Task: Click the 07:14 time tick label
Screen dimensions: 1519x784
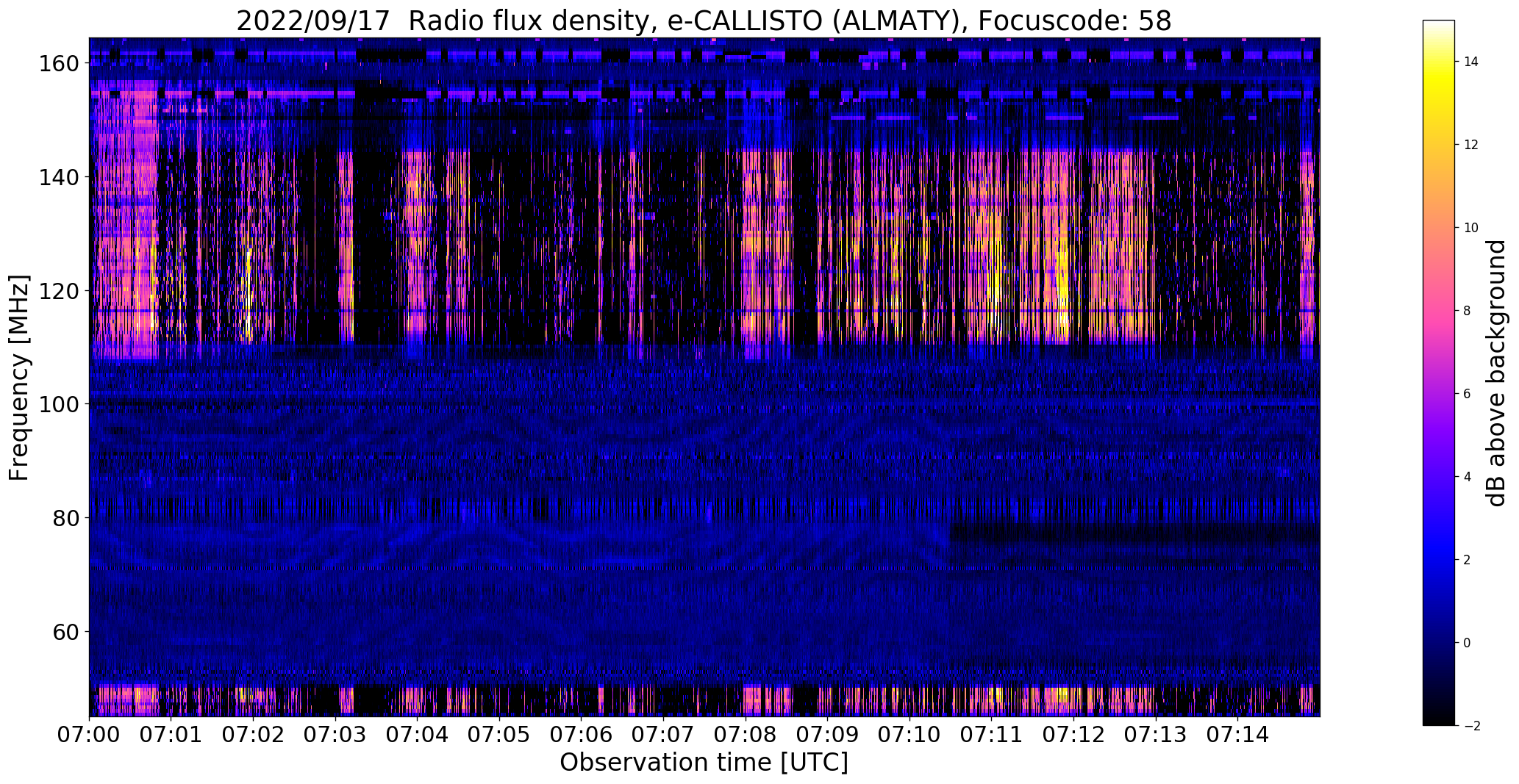Action: point(1237,734)
